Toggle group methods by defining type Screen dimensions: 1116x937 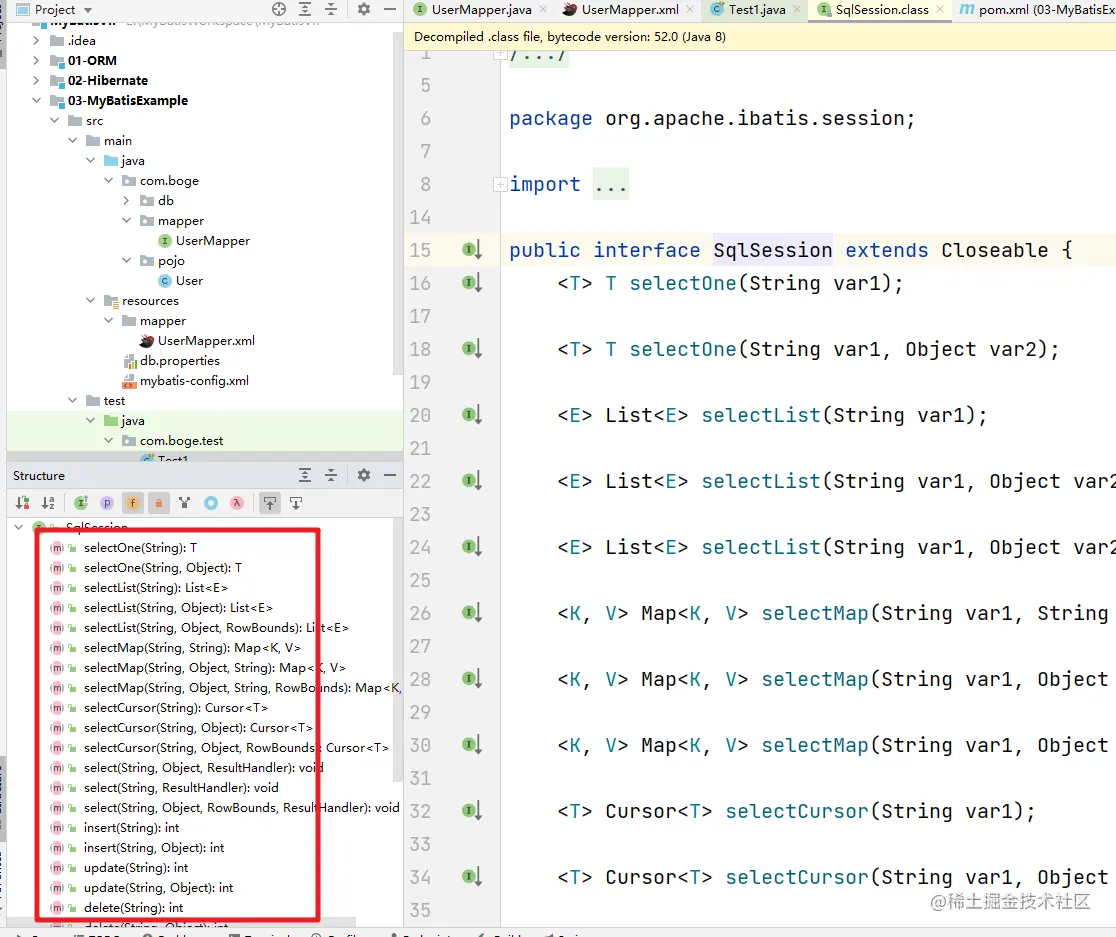tap(185, 503)
